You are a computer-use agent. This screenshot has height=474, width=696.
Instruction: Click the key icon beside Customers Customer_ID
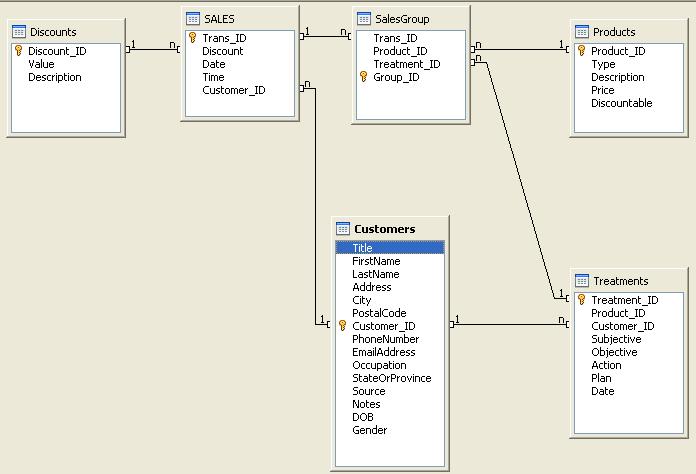(343, 326)
